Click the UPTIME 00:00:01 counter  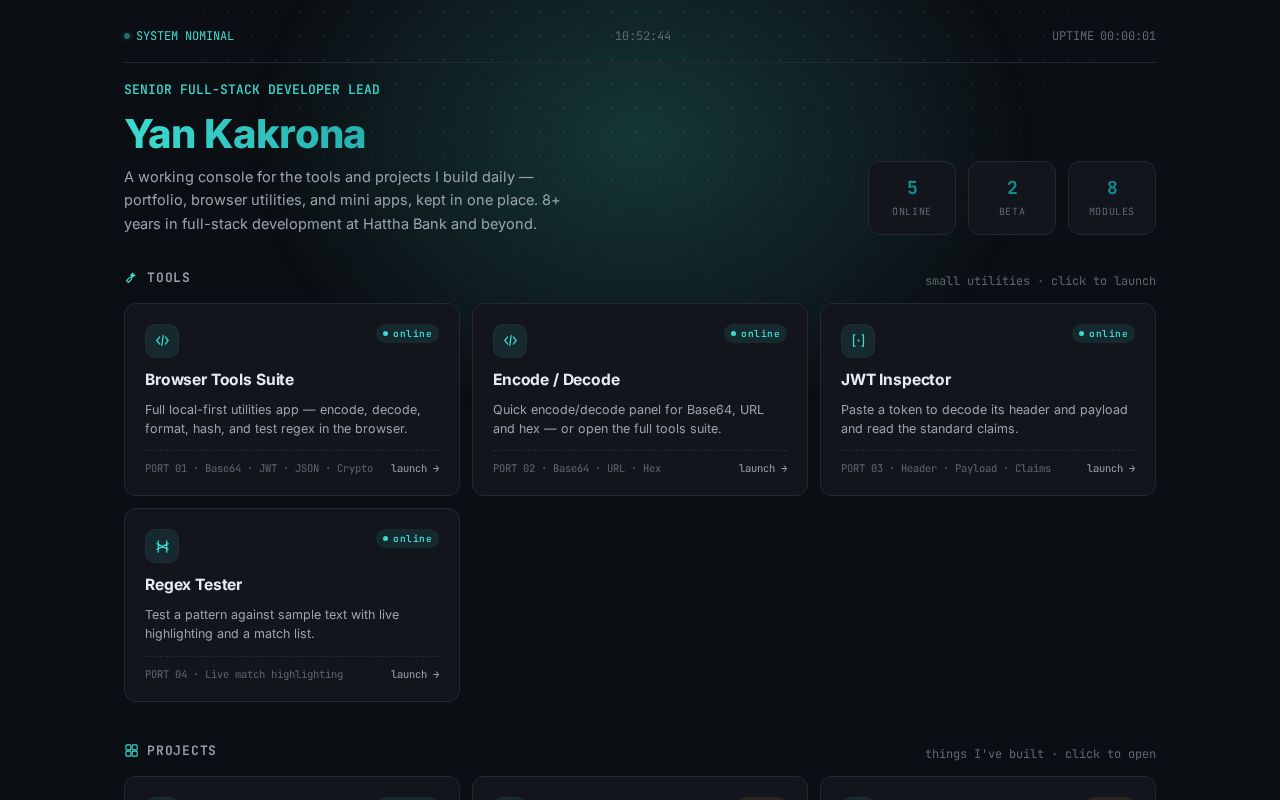[1104, 36]
